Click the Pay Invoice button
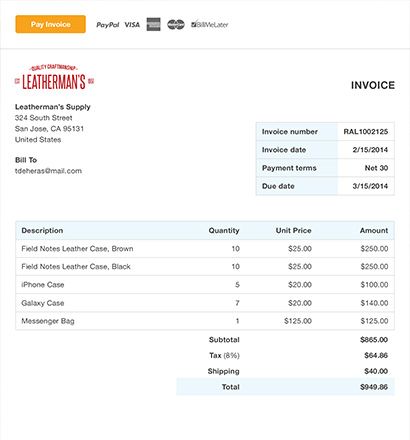Screen dimensions: 410x440 pos(50,24)
